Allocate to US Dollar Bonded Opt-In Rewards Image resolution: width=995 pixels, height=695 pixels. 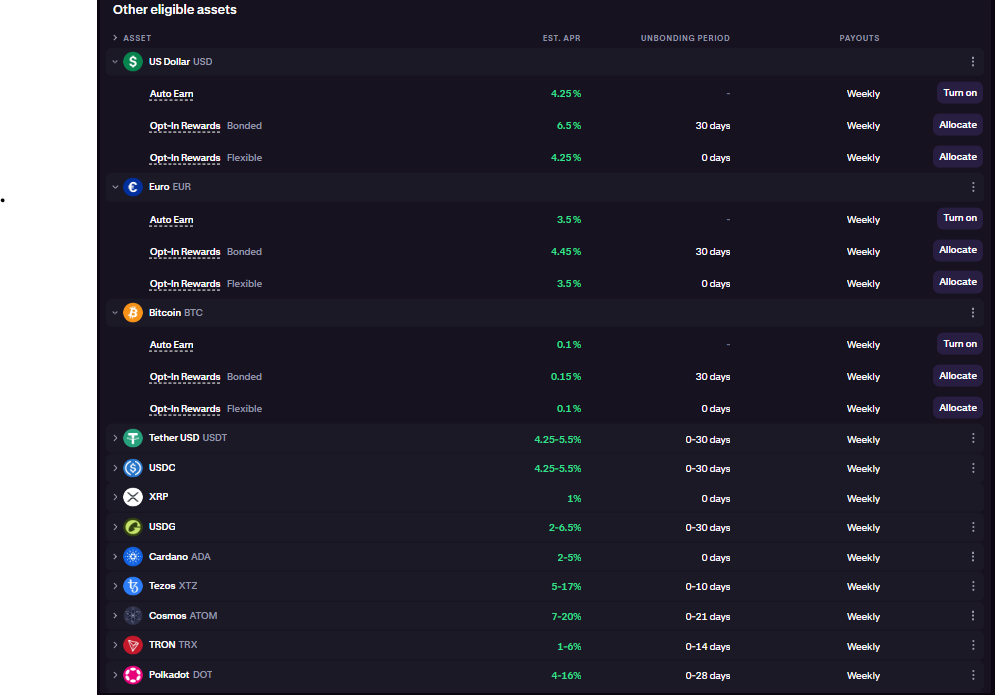click(957, 125)
